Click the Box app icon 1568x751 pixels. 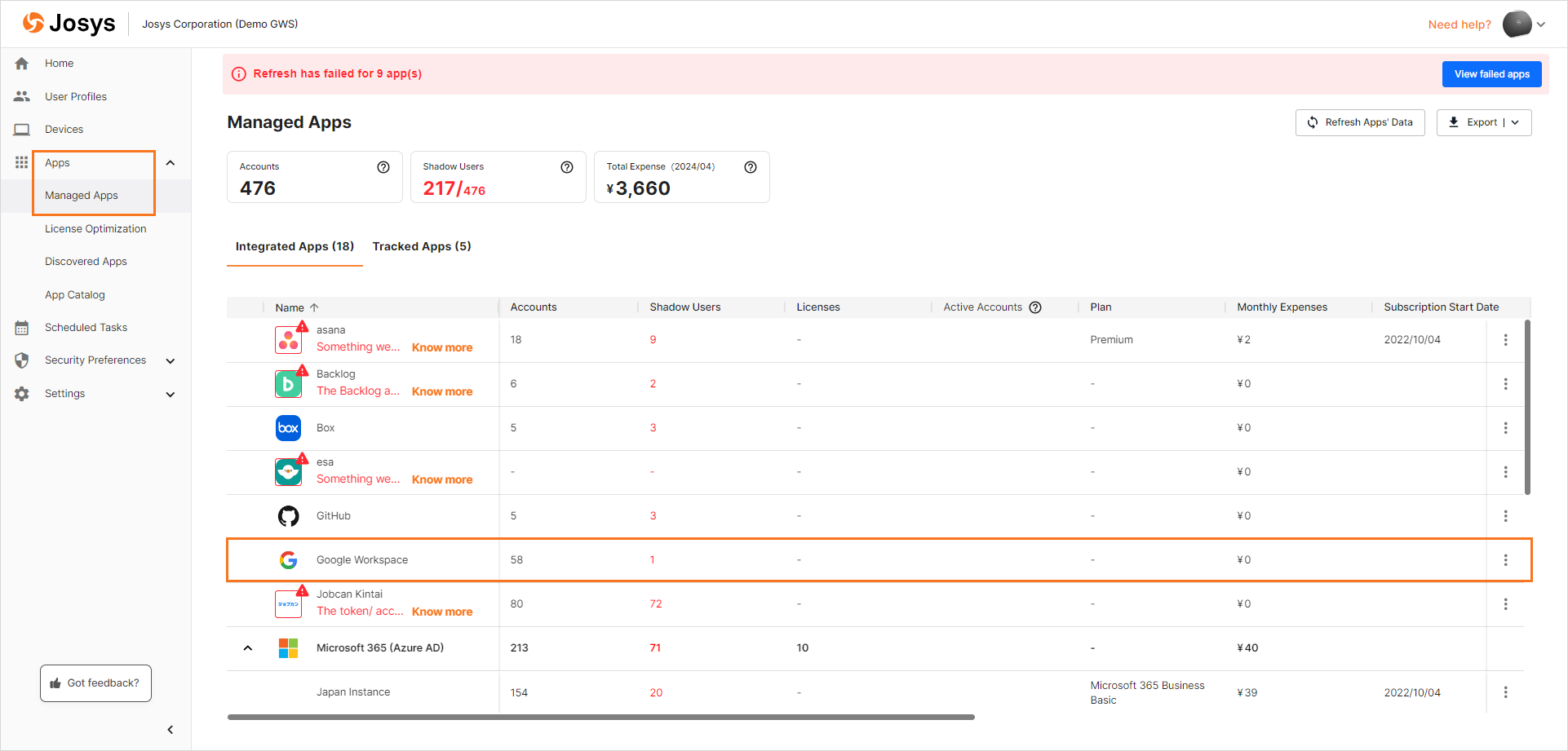pyautogui.click(x=289, y=428)
